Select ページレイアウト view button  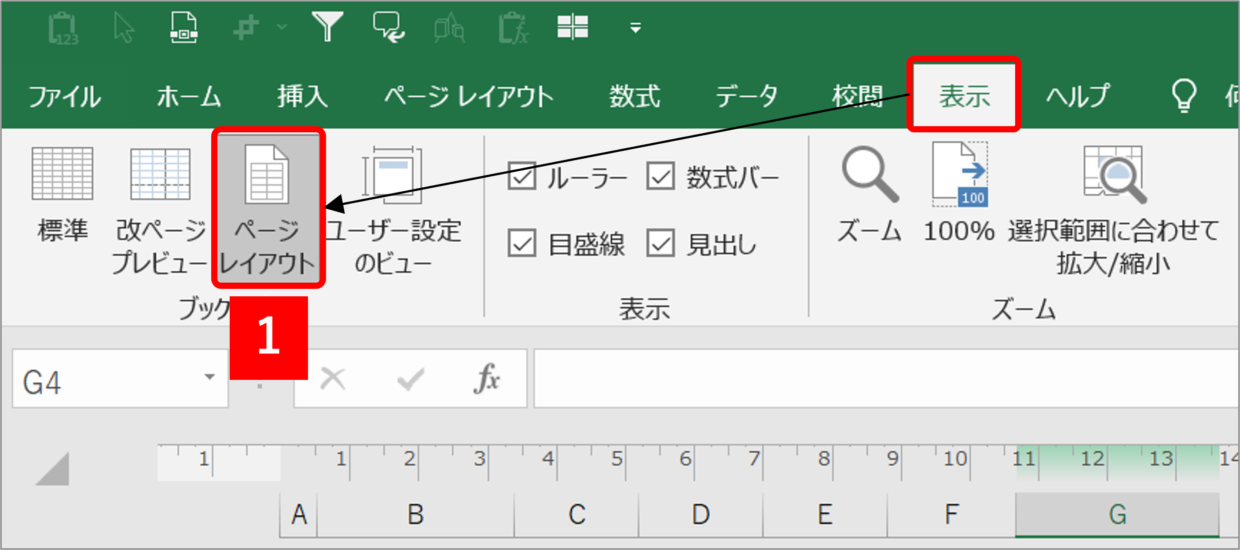[x=267, y=210]
